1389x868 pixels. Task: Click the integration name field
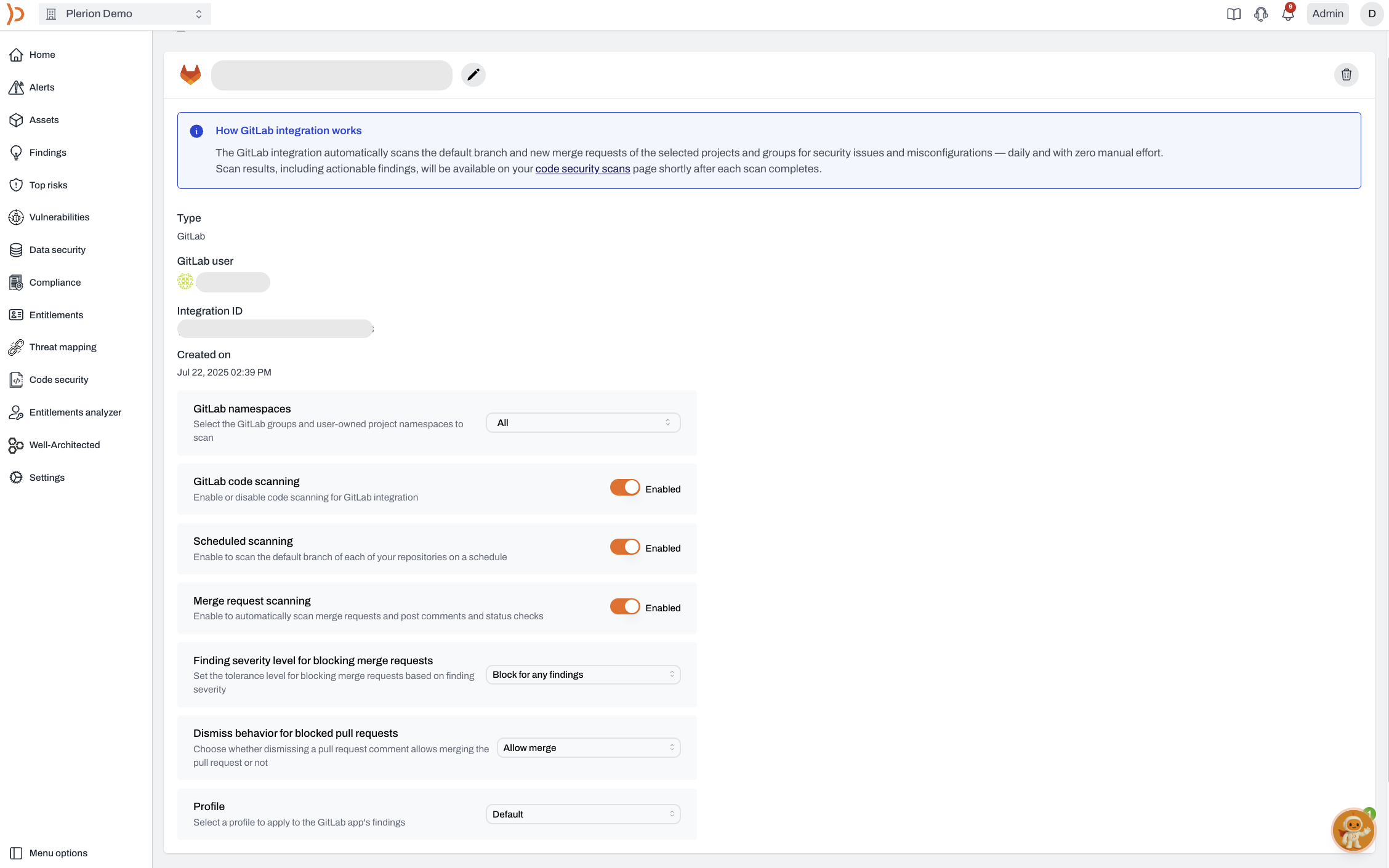pyautogui.click(x=331, y=75)
